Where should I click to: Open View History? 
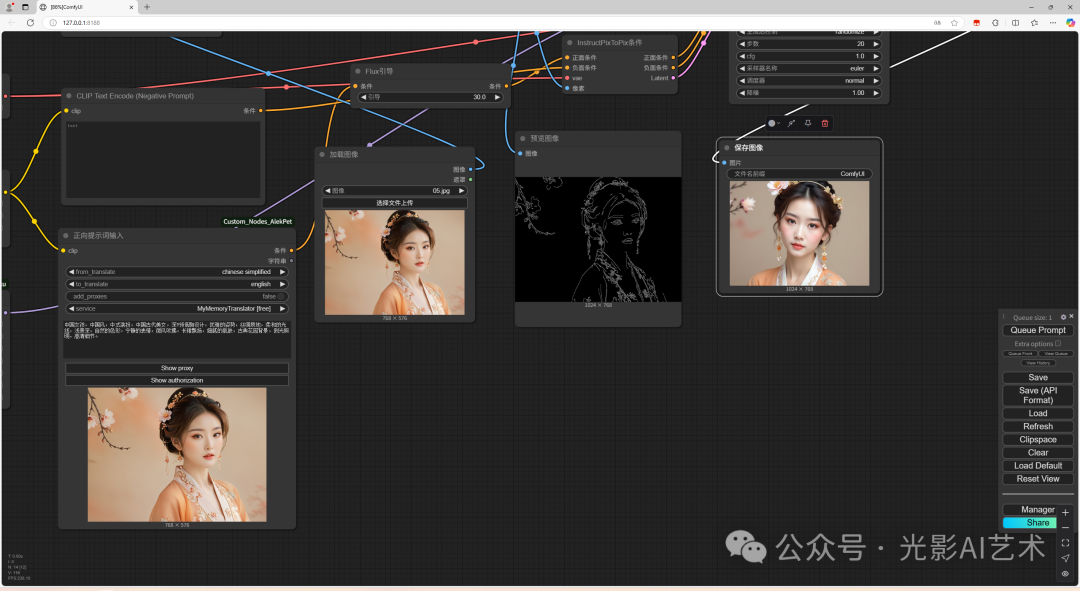(x=1037, y=362)
